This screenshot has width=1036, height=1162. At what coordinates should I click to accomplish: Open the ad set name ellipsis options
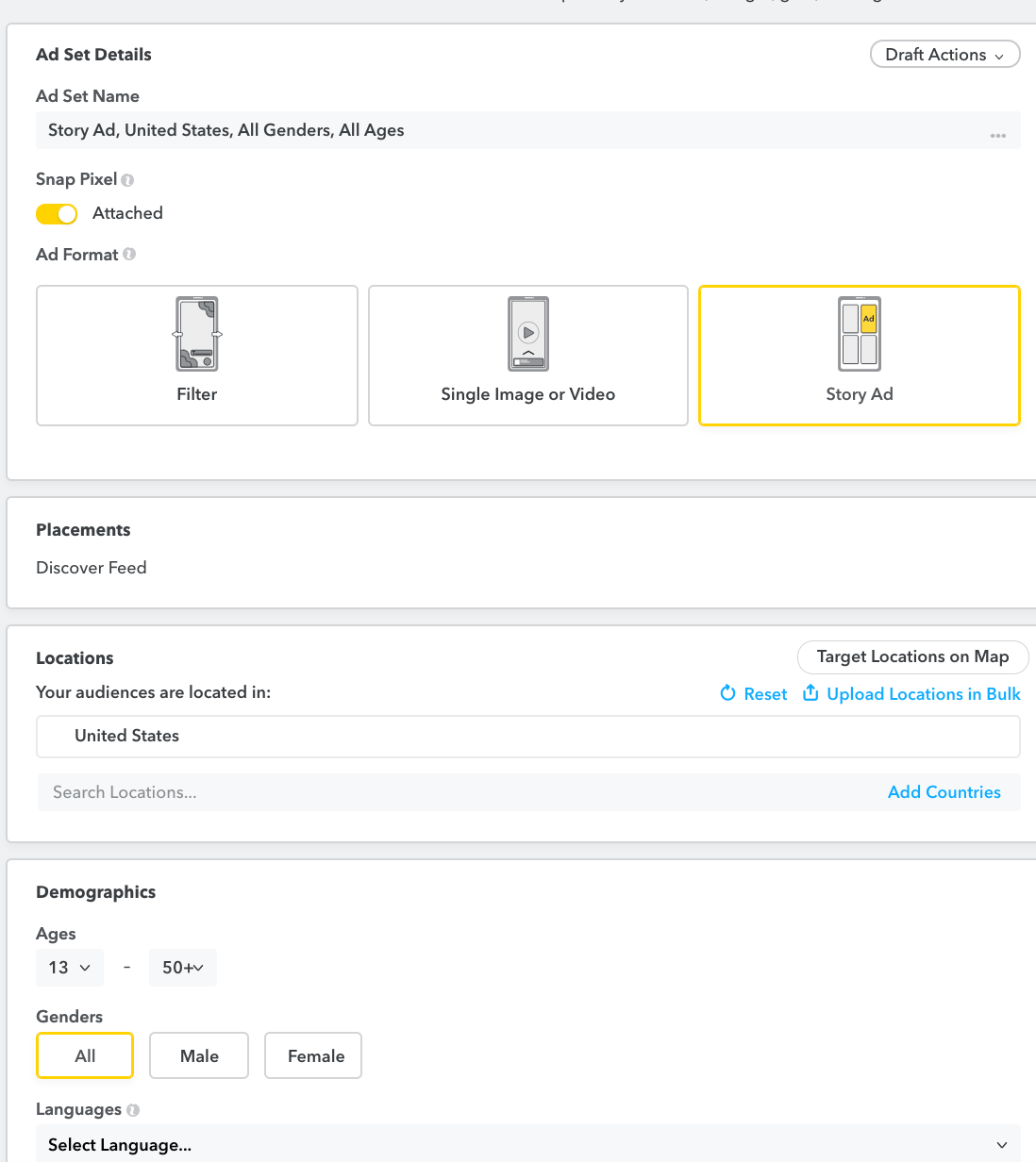pos(997,136)
